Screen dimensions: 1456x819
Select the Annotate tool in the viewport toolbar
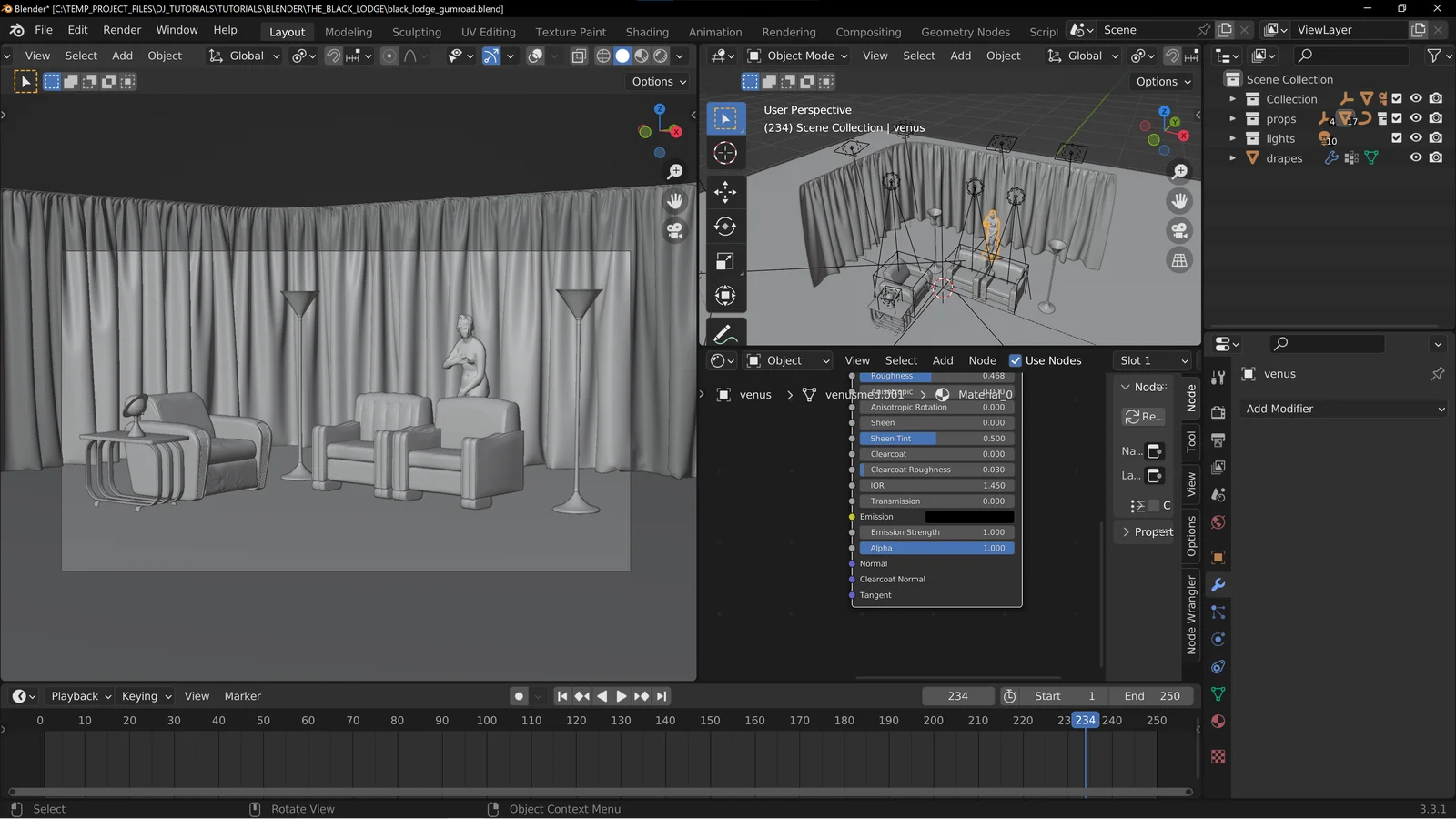coord(724,332)
